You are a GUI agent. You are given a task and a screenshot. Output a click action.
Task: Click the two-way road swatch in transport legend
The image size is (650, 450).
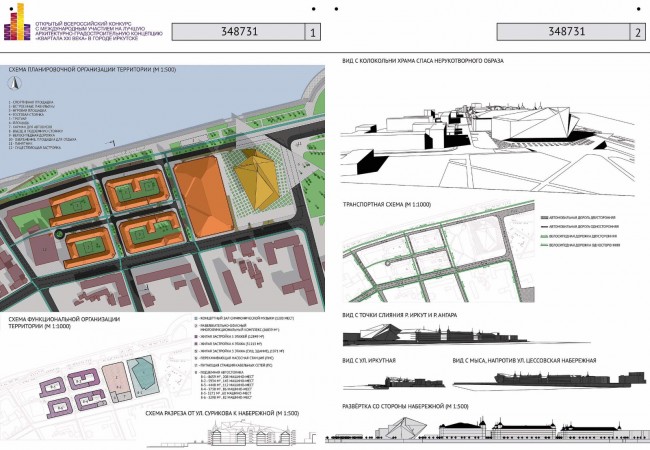(543, 218)
